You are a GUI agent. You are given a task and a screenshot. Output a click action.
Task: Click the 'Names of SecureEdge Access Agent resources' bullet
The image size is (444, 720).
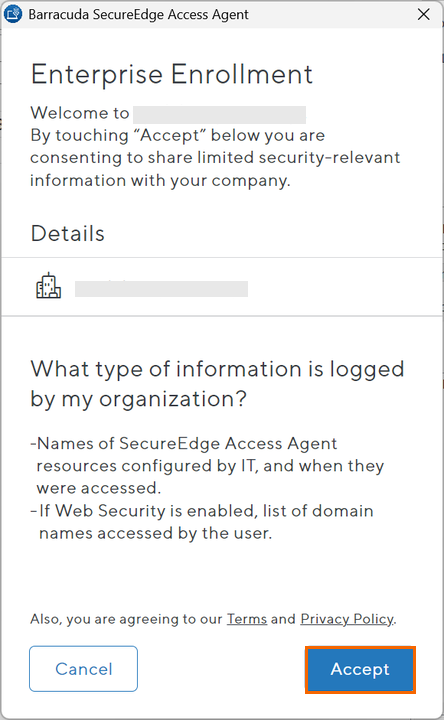207,466
